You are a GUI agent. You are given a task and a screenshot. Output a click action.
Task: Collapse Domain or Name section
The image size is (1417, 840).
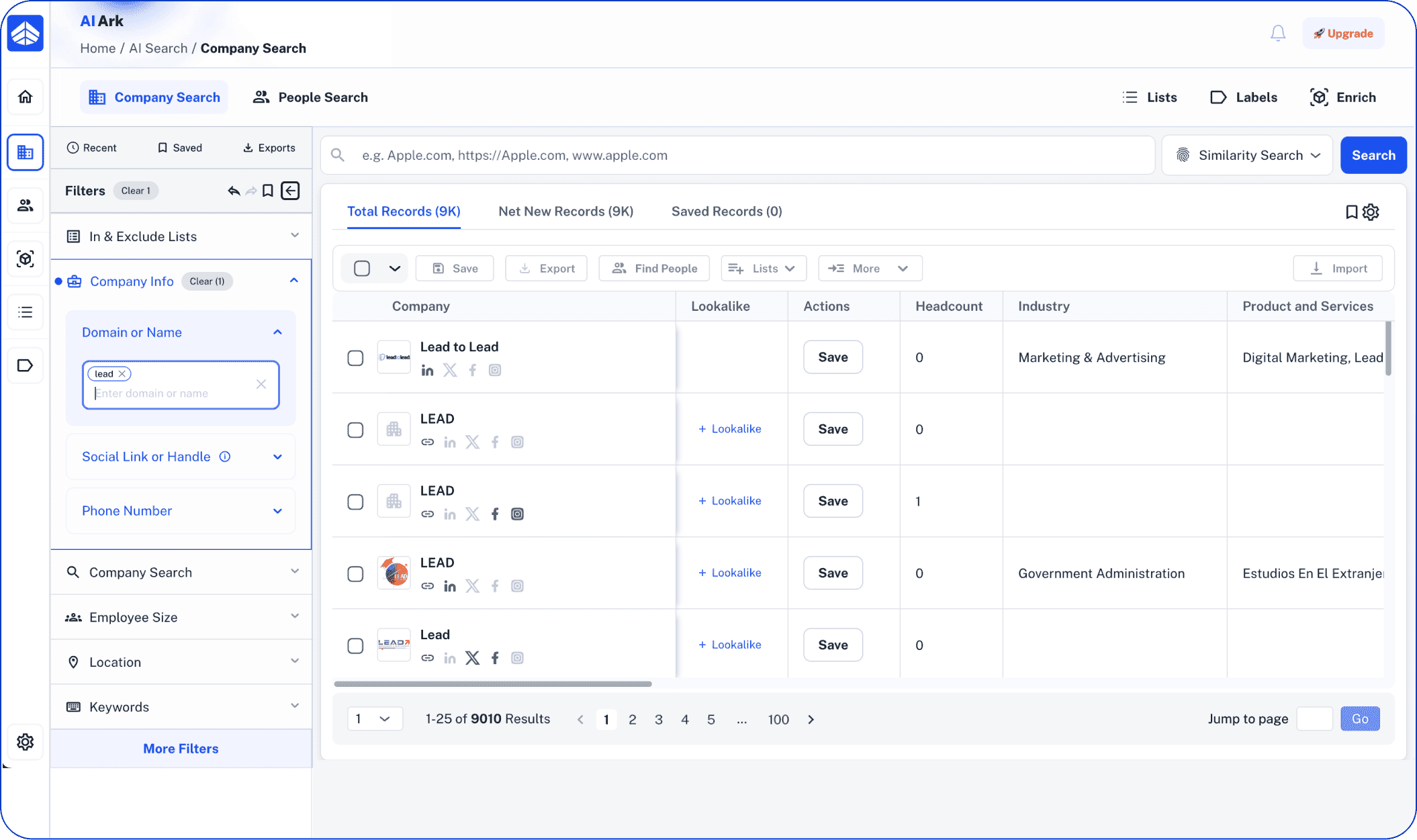277,332
